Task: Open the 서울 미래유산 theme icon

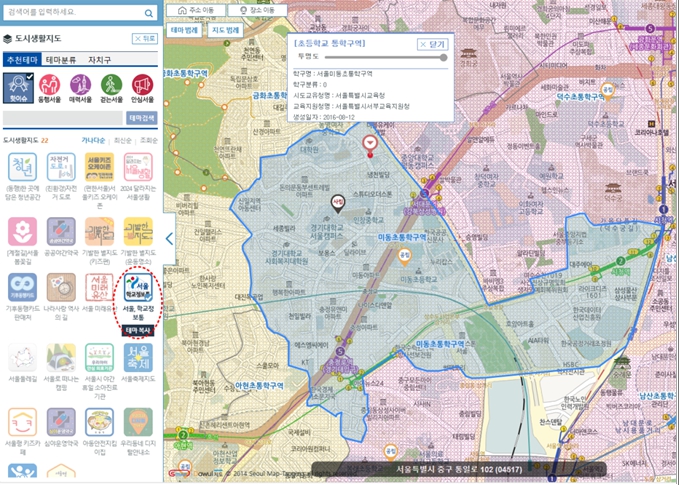Action: (x=99, y=287)
